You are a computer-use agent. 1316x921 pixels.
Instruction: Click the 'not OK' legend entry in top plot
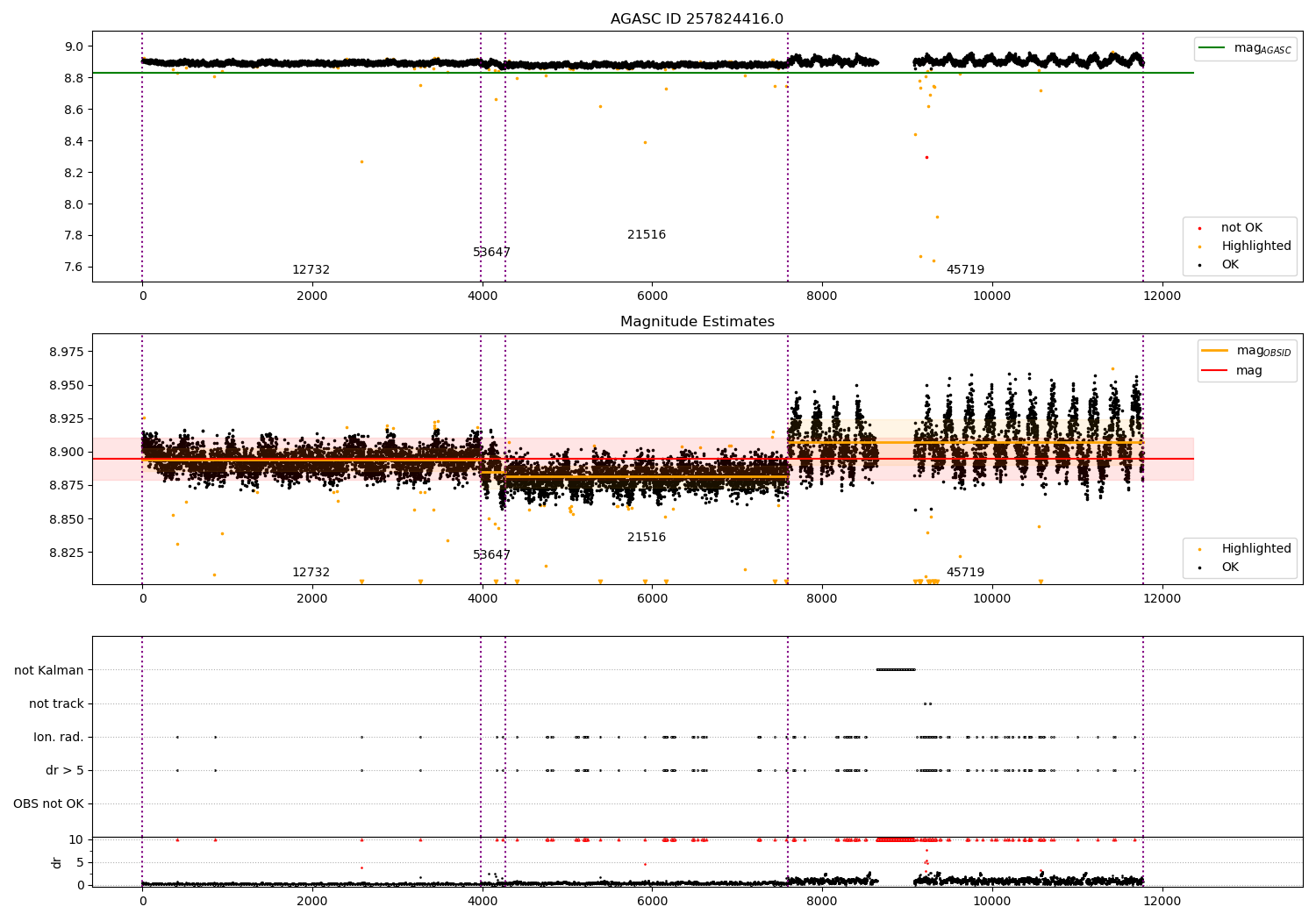pos(1241,228)
